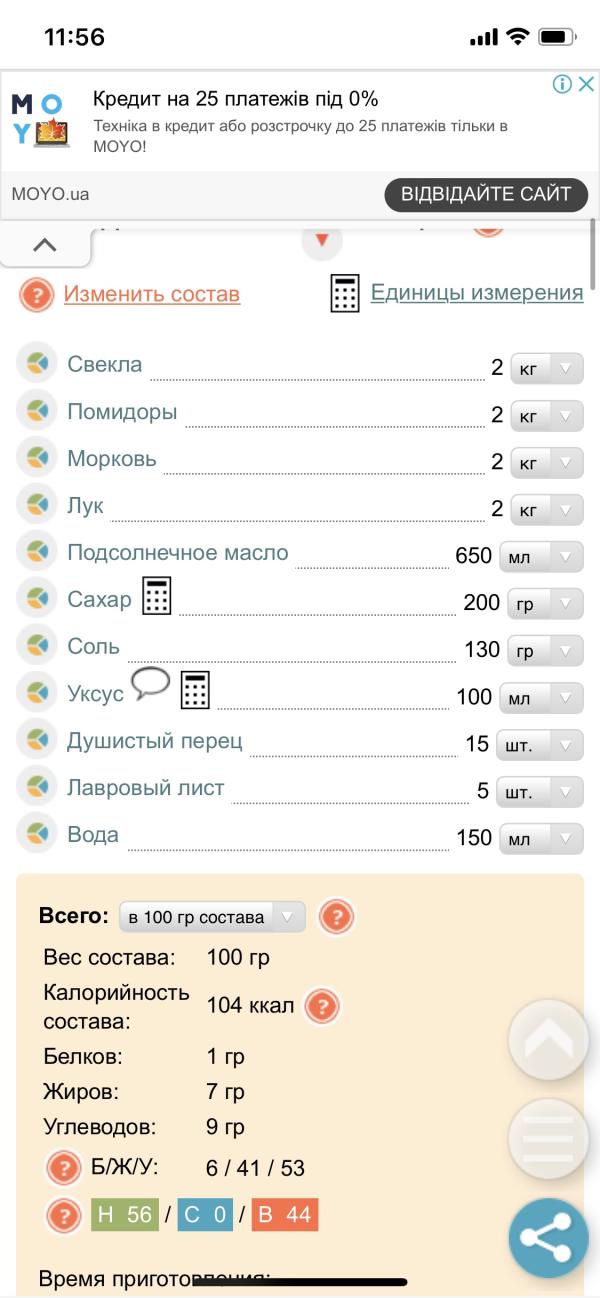Open the Всего 'в 100 гр состава' dropdown
The image size is (600, 1298).
tap(212, 917)
